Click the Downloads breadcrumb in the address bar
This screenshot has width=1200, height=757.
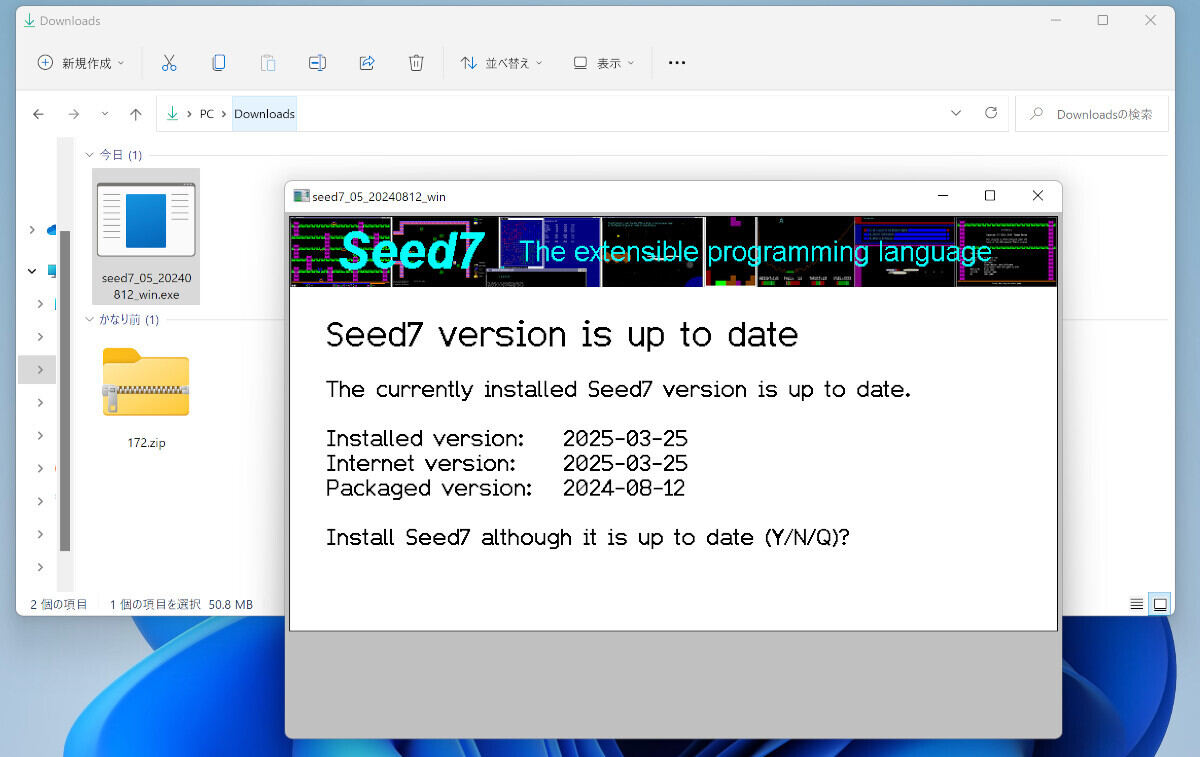point(264,114)
